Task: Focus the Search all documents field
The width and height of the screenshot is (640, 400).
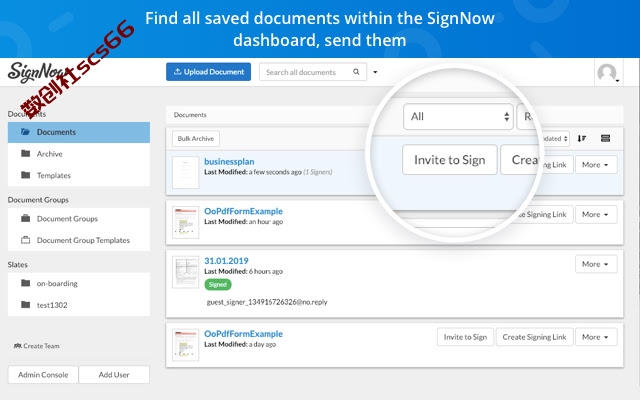Action: pyautogui.click(x=313, y=72)
